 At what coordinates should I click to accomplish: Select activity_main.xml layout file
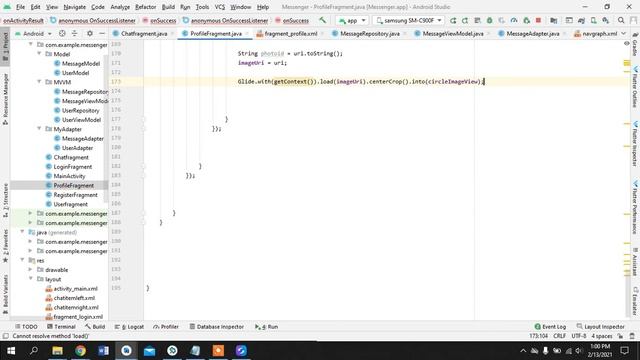click(x=76, y=289)
